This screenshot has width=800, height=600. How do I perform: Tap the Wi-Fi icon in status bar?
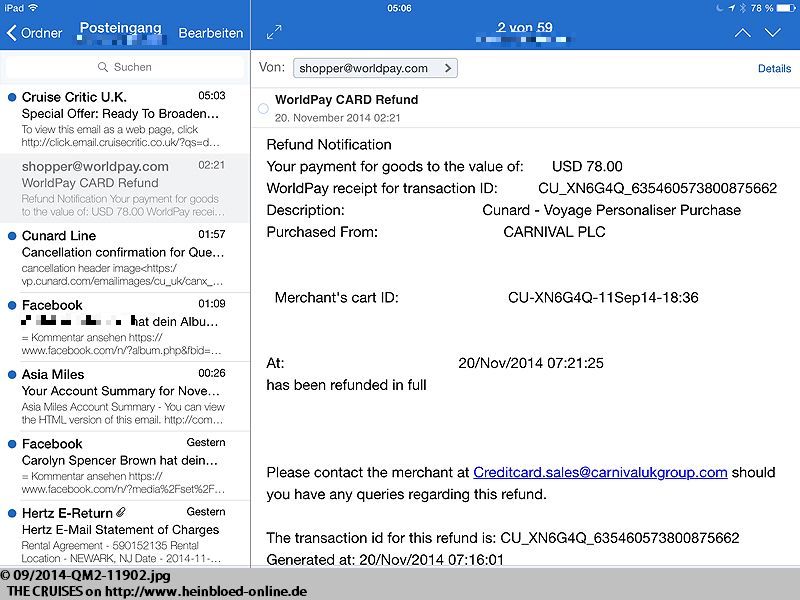[x=33, y=8]
